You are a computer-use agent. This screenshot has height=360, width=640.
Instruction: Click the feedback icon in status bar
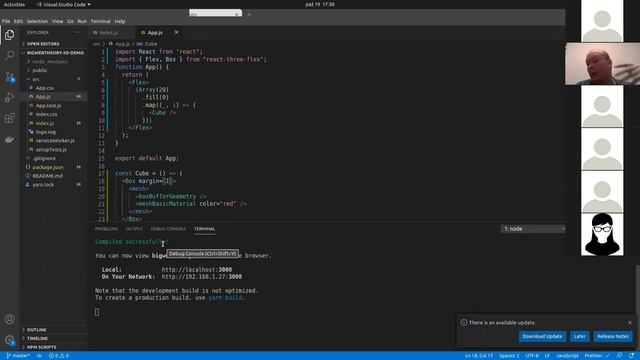coord(619,356)
